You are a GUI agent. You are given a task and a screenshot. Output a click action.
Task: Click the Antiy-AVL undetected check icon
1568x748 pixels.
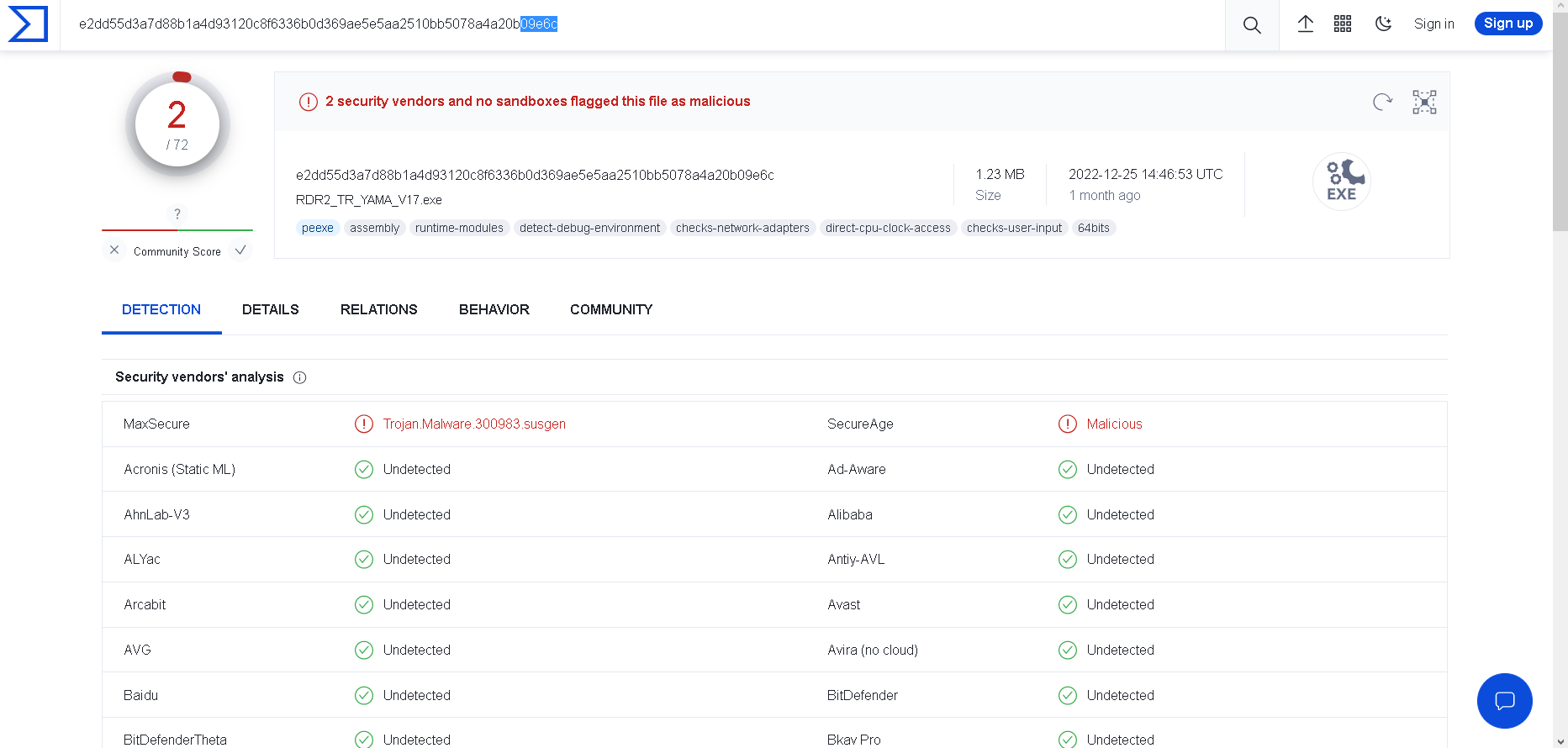[1068, 559]
